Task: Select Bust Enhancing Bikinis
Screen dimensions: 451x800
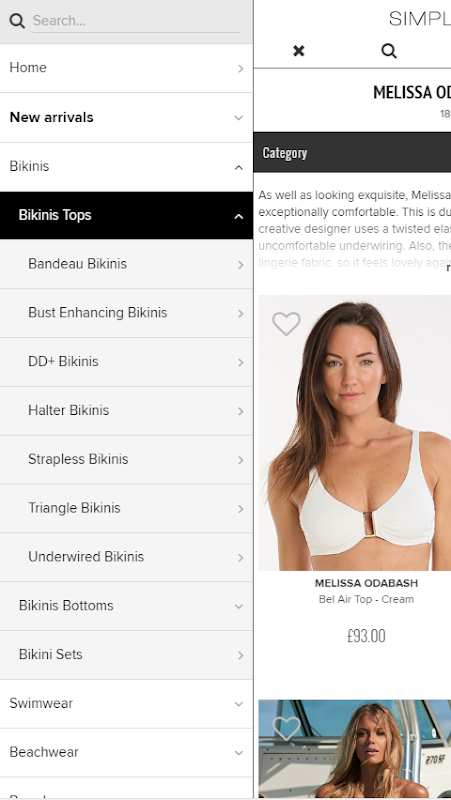Action: (127, 313)
